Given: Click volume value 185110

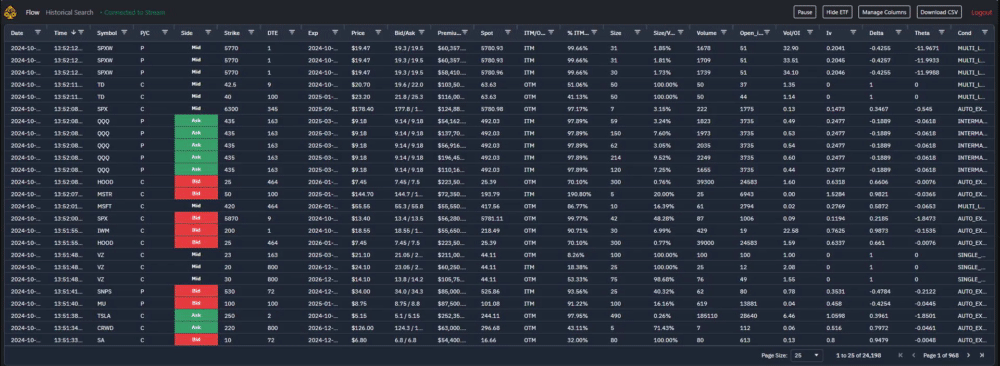Looking at the screenshot, I should coord(707,316).
